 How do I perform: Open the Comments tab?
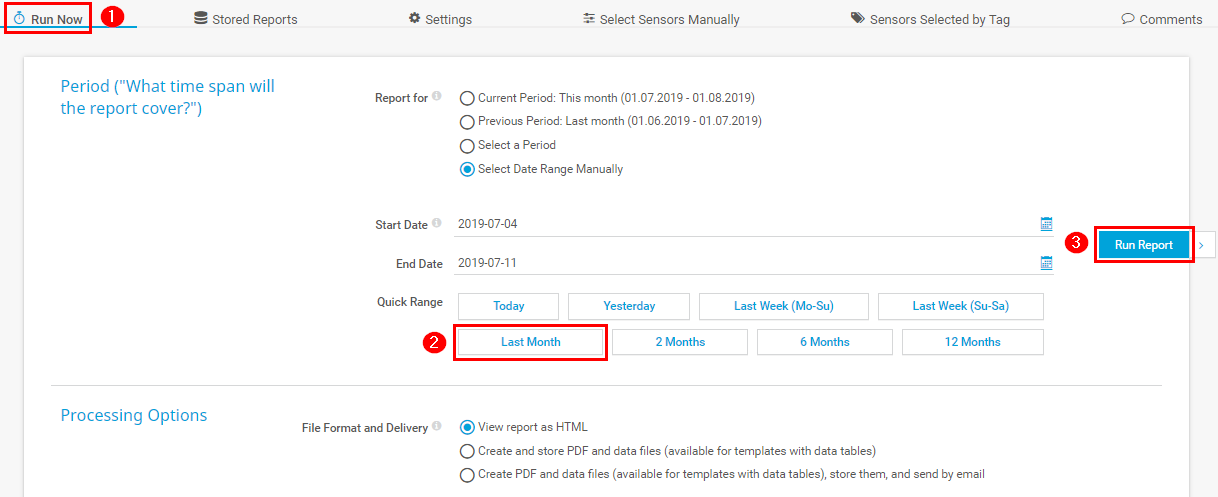[x=1162, y=19]
